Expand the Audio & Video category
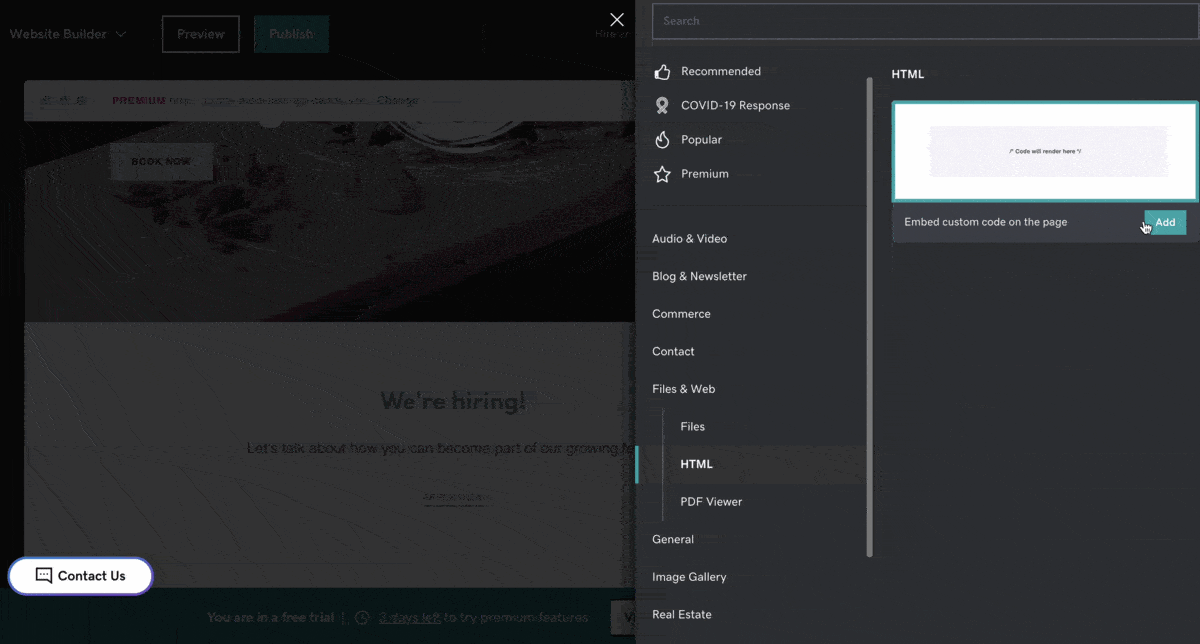Viewport: 1200px width, 644px height. pyautogui.click(x=689, y=239)
